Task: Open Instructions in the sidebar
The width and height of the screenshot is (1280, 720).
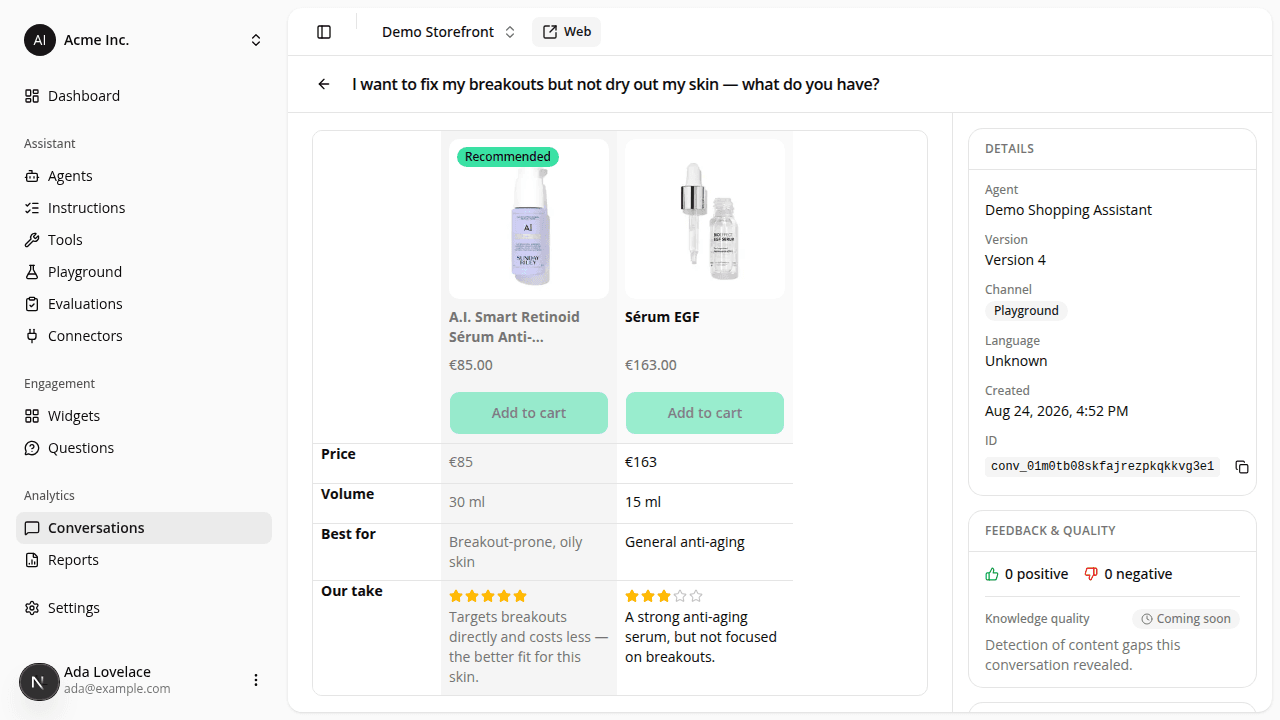Action: (144, 208)
